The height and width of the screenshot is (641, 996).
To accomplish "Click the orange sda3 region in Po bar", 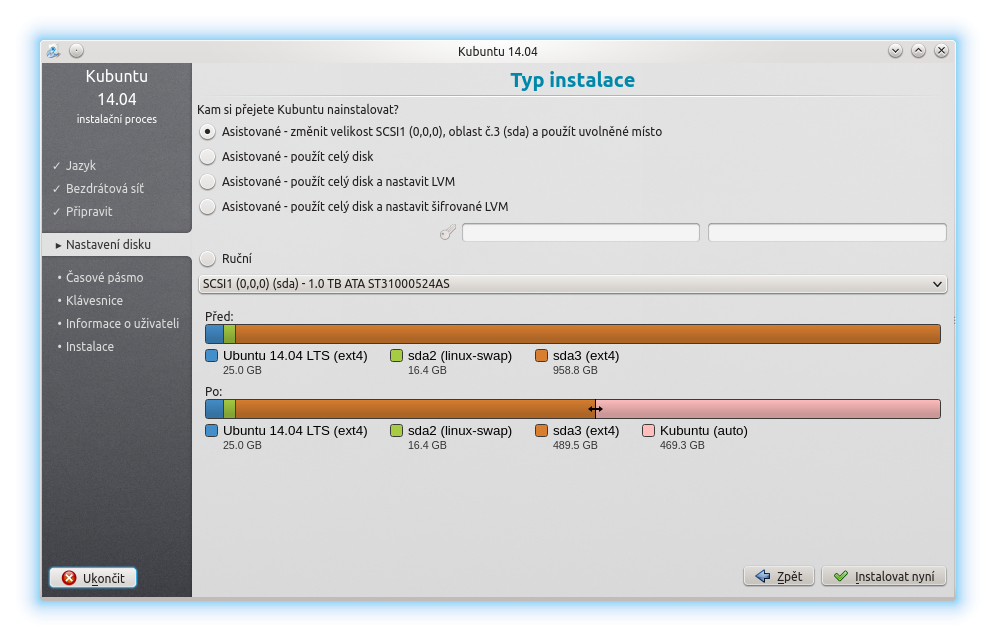I will point(415,409).
